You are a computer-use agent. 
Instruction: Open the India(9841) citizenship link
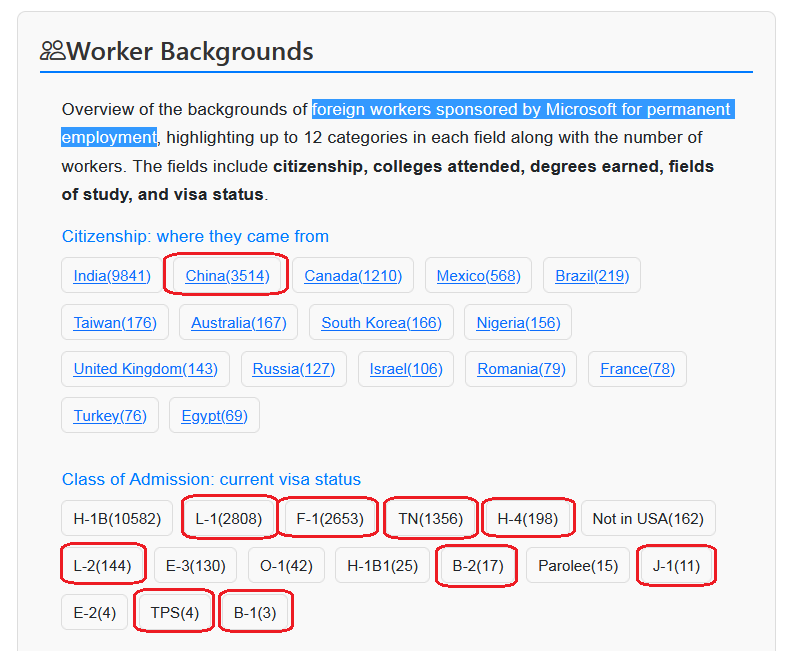pos(112,276)
